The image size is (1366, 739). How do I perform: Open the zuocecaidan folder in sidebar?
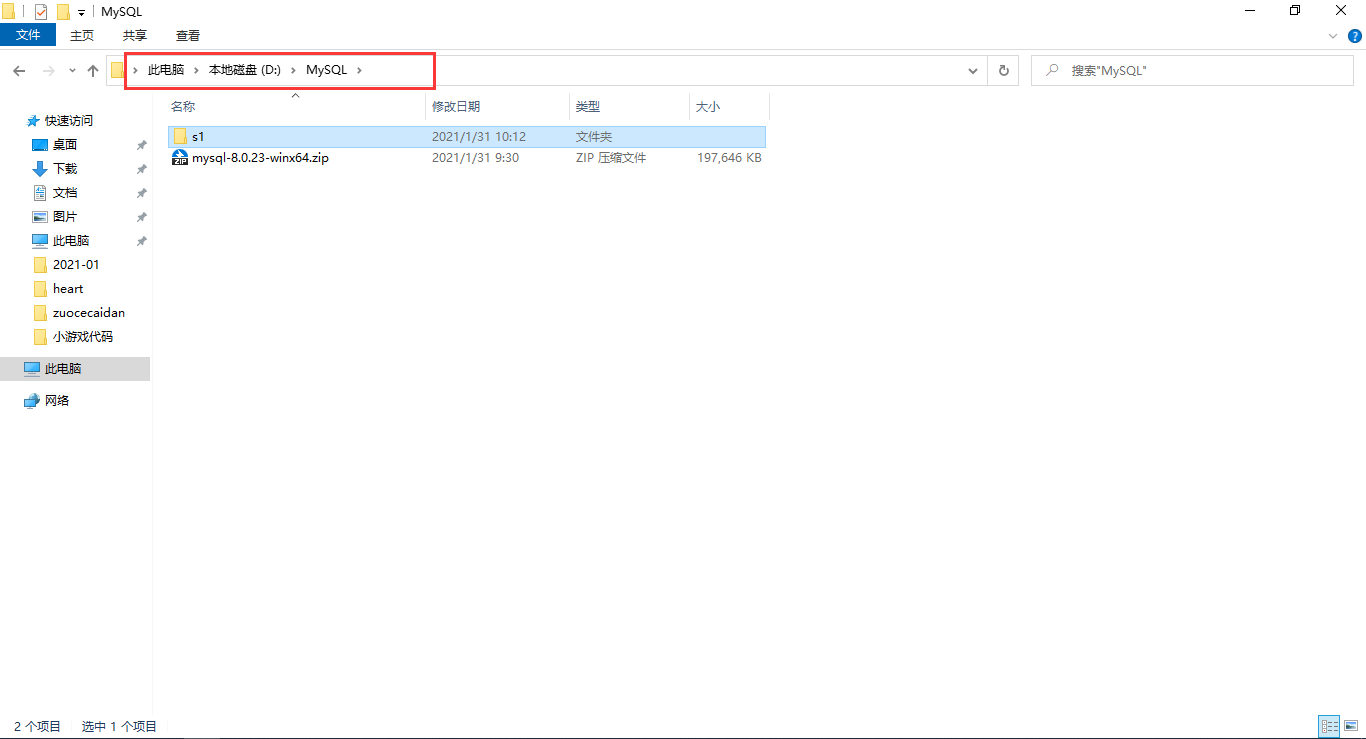point(89,312)
